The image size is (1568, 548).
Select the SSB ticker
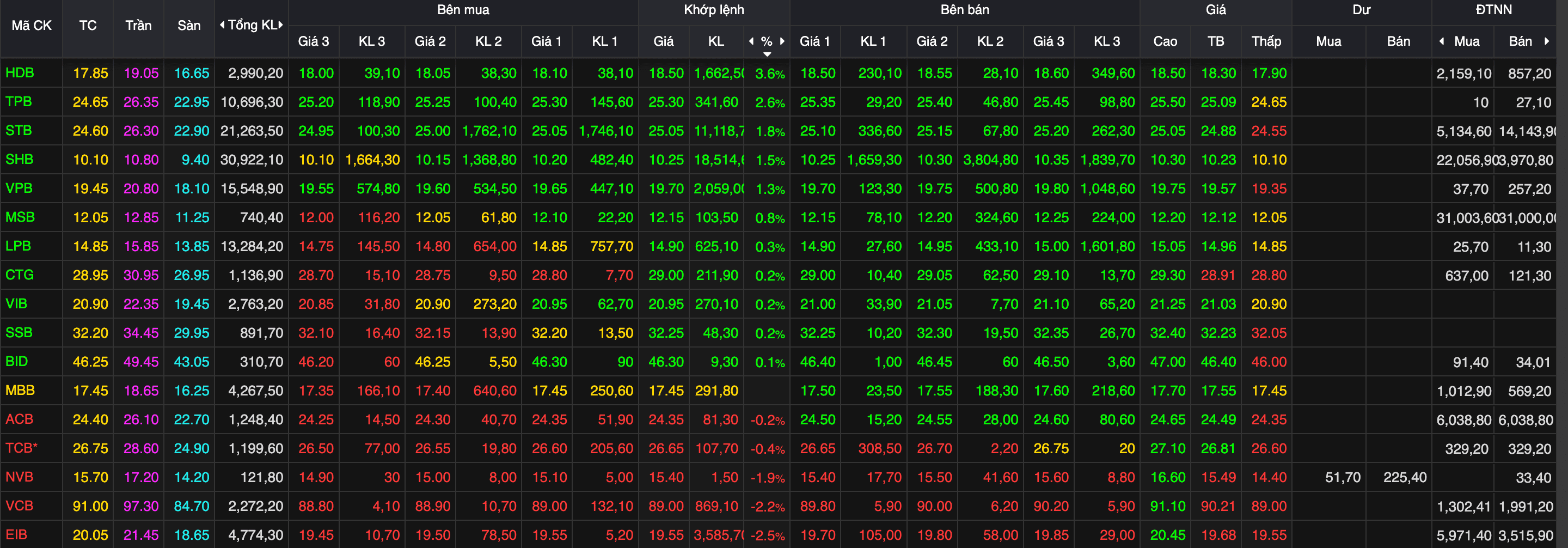19,332
